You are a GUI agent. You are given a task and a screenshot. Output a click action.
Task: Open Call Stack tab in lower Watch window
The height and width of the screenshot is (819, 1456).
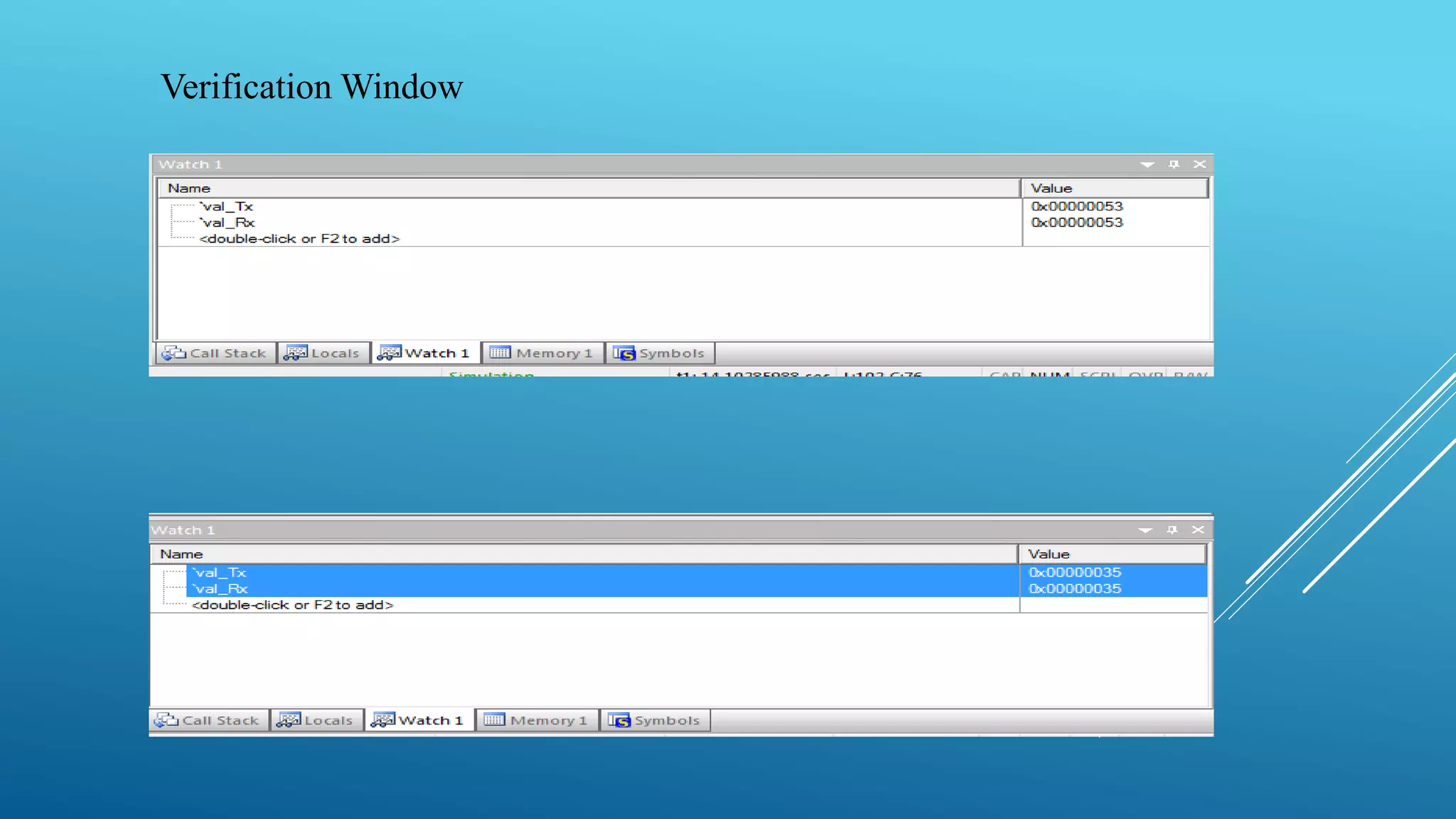(208, 720)
